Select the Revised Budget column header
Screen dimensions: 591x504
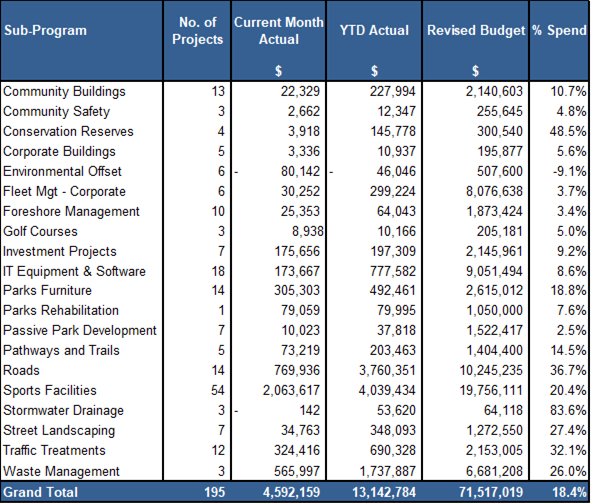click(476, 31)
